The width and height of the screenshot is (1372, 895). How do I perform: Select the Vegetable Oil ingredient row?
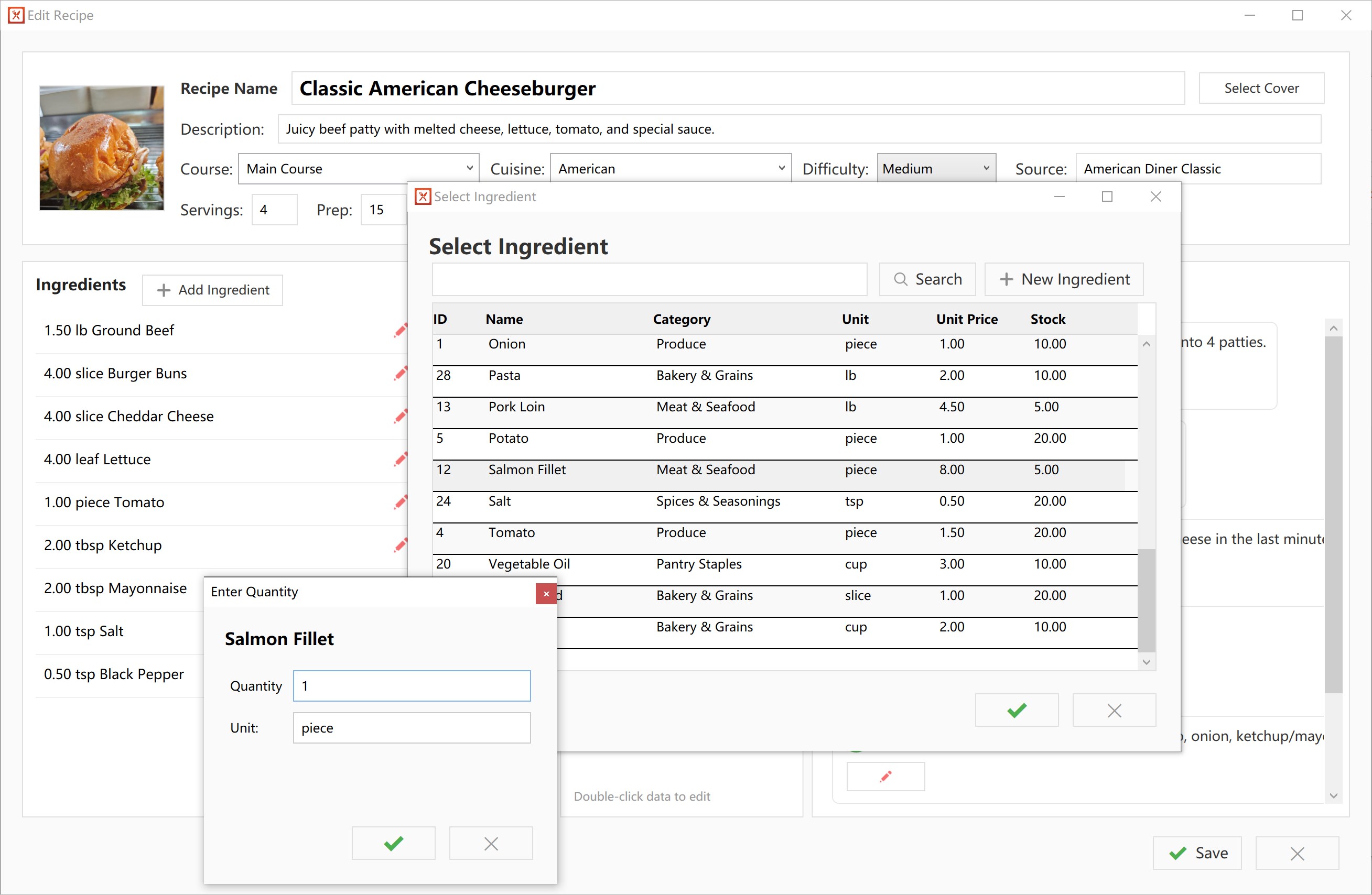coord(785,570)
